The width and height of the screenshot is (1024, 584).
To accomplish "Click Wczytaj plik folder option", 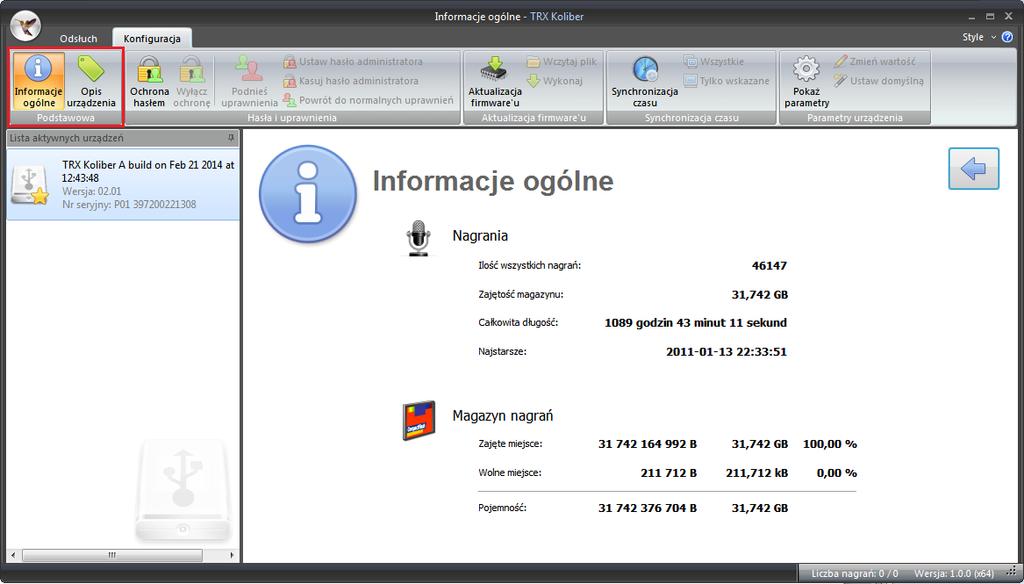I will click(x=562, y=61).
